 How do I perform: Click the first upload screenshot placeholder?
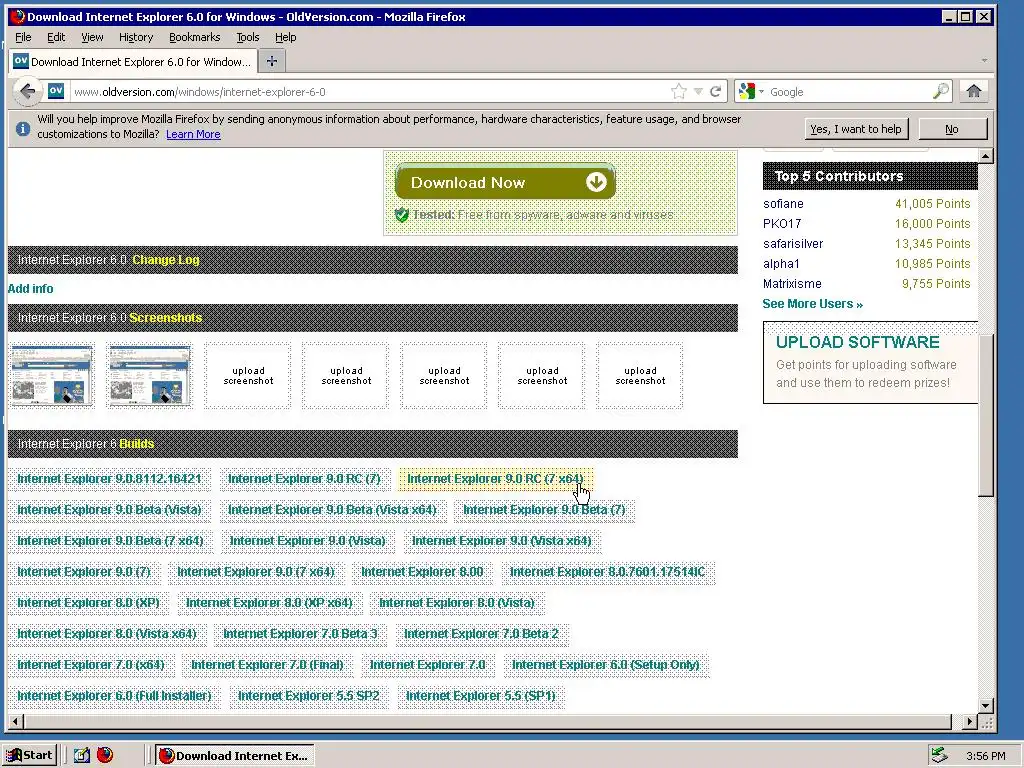[248, 376]
